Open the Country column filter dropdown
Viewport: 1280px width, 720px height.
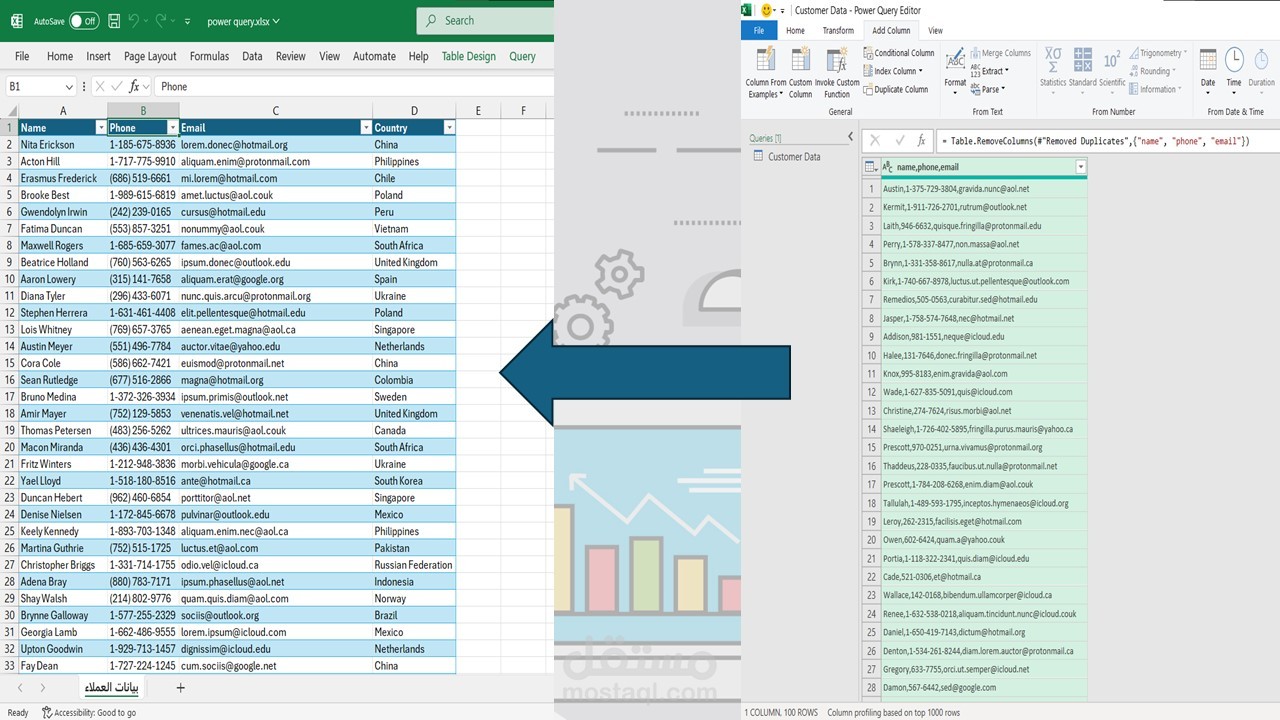pyautogui.click(x=449, y=128)
